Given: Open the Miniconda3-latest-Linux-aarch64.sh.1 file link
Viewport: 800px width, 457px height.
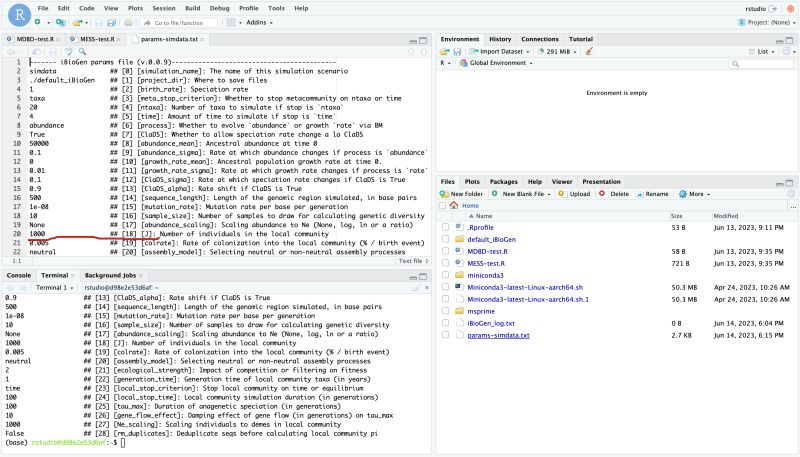Looking at the screenshot, I should [528, 299].
